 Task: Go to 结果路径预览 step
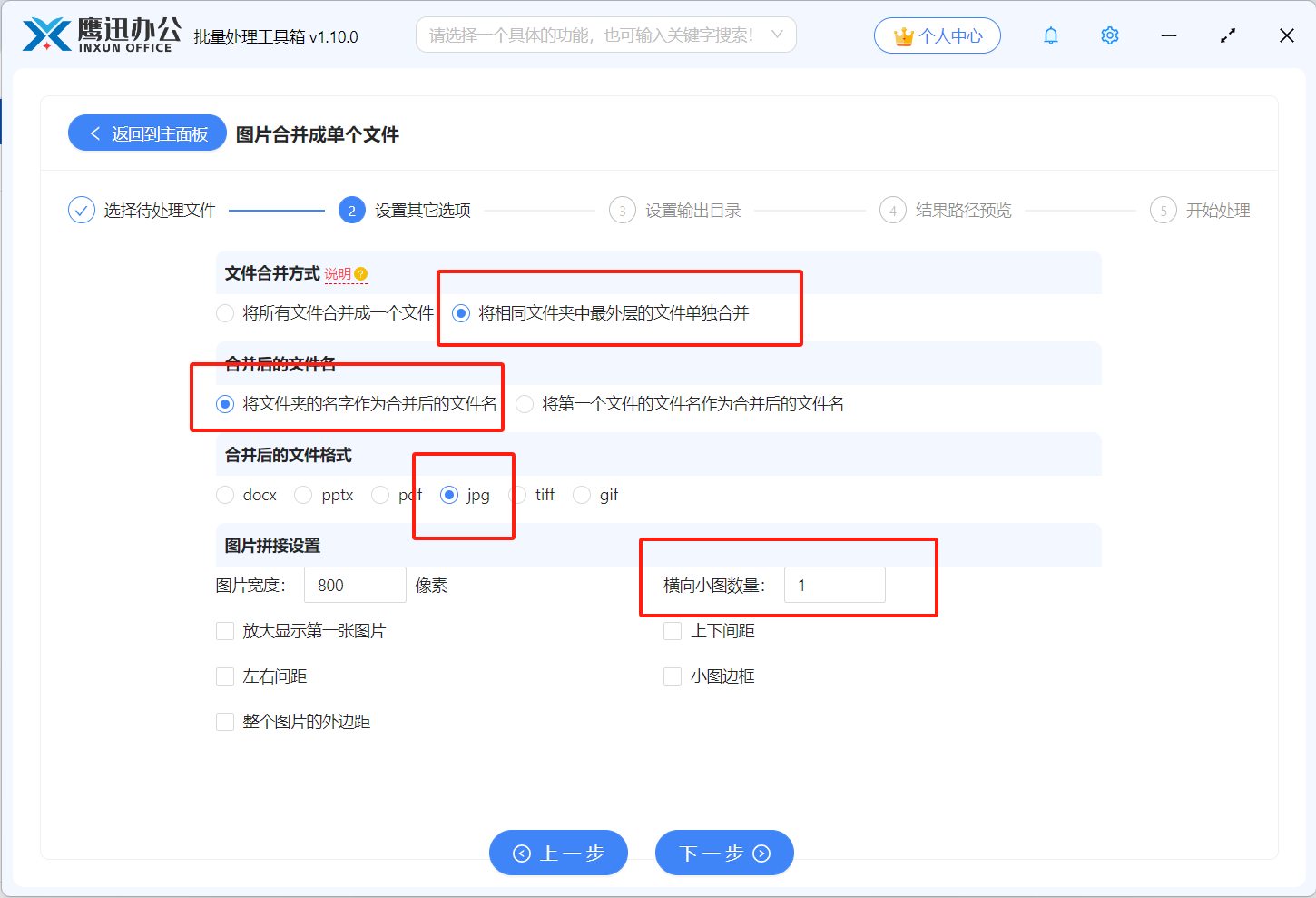pos(964,211)
